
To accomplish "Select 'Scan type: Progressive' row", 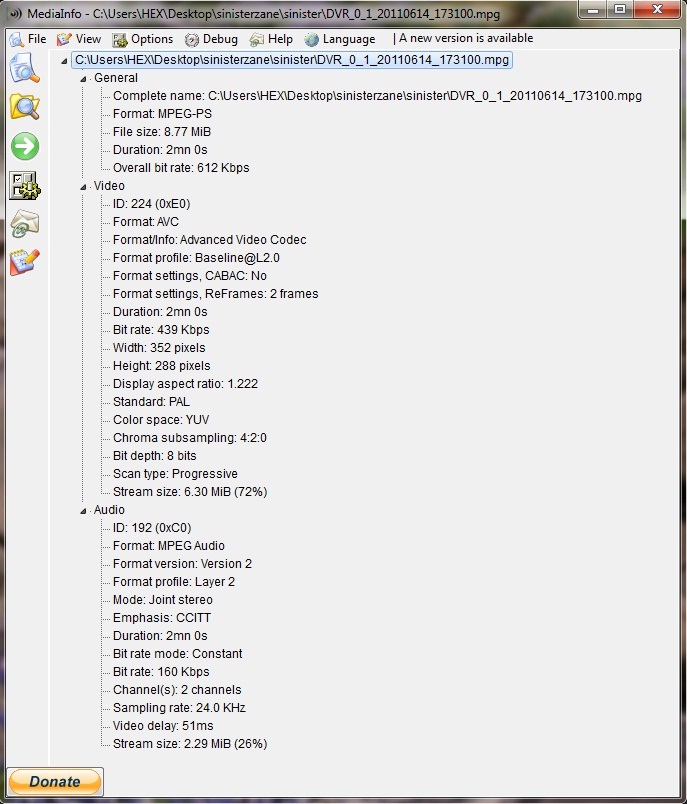I will pos(175,473).
